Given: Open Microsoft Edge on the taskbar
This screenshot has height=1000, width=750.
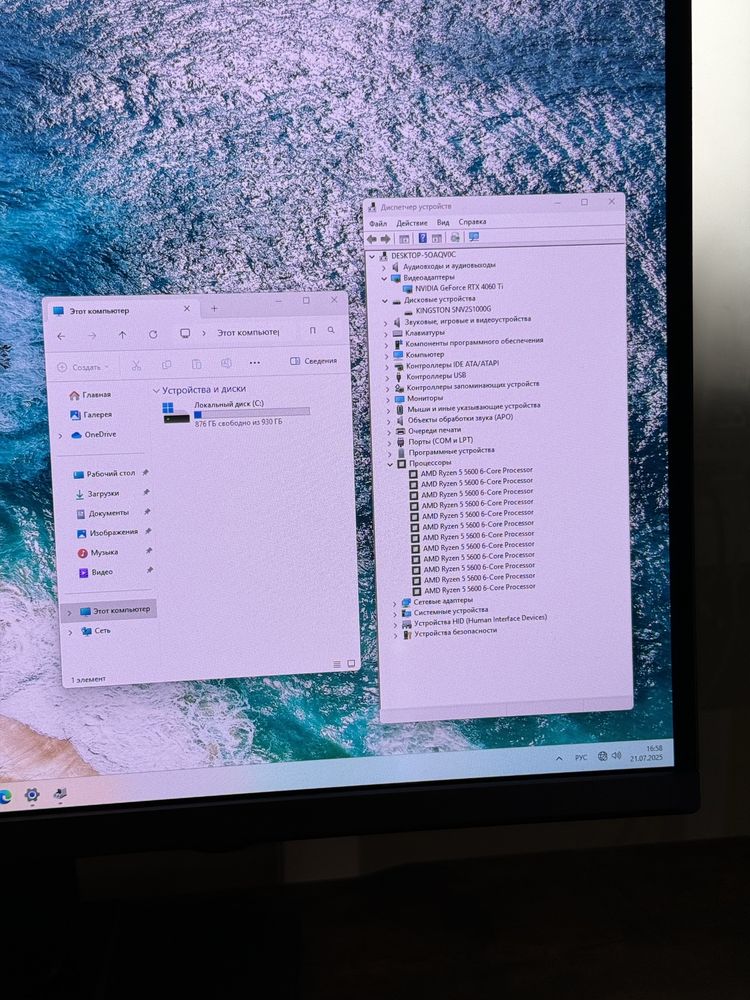Looking at the screenshot, I should tap(4, 796).
